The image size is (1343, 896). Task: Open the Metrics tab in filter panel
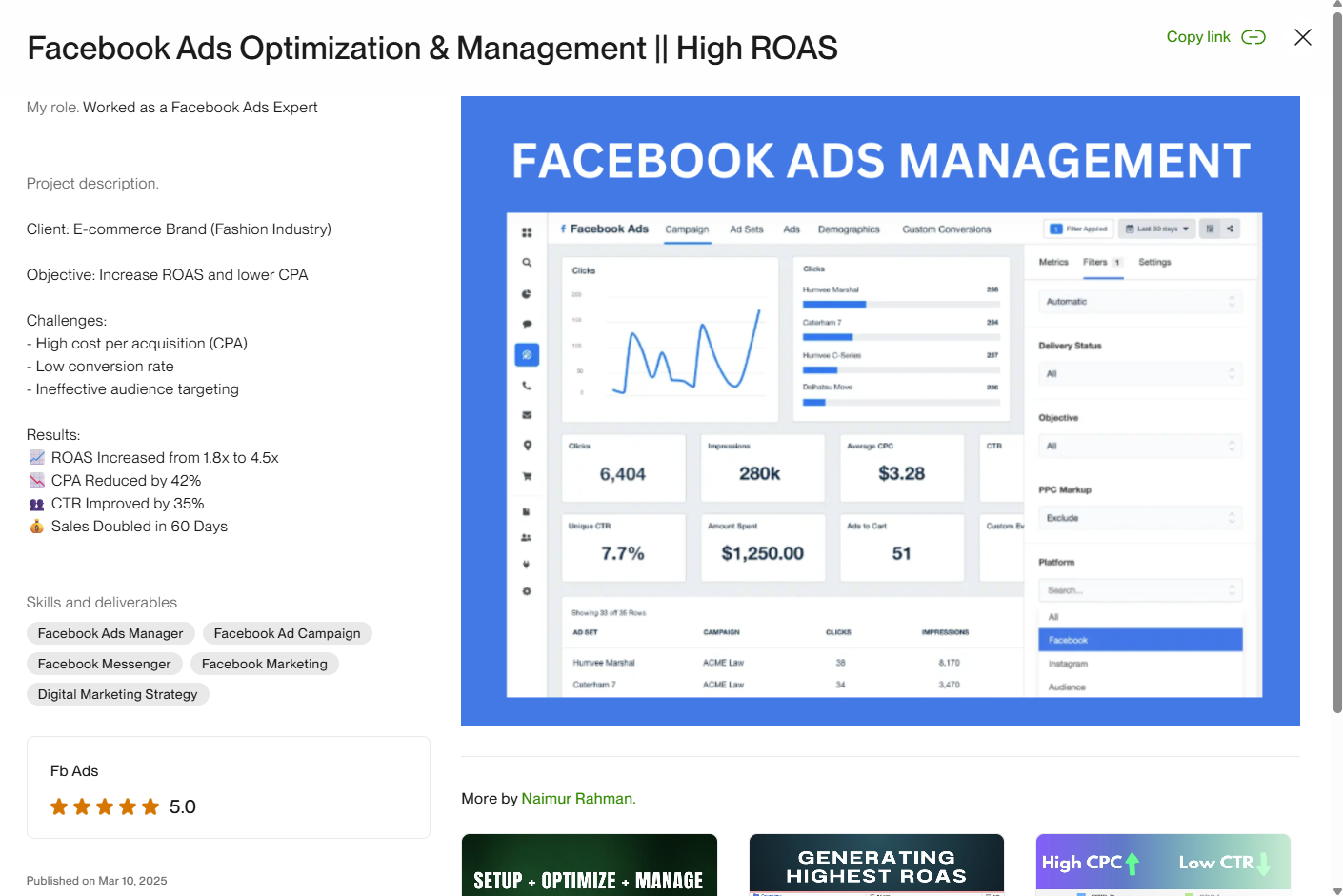tap(1053, 262)
